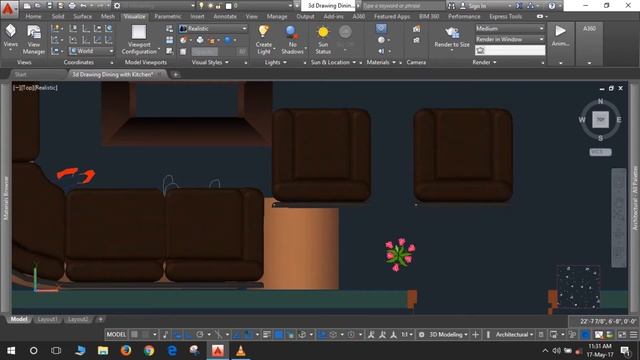Click the Workspace gear in quick access toolbar
Screen dimensions: 640x360
(x=117, y=6)
